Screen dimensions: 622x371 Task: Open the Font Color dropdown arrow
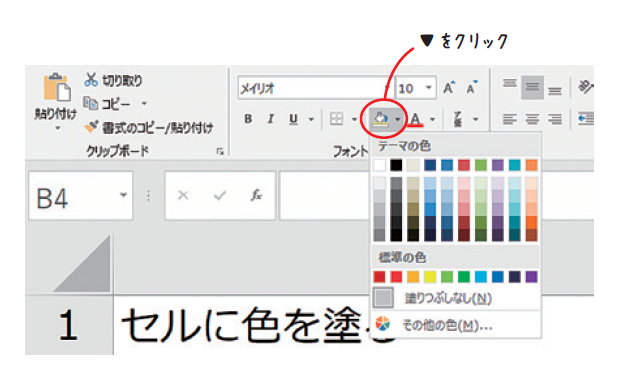(x=432, y=119)
